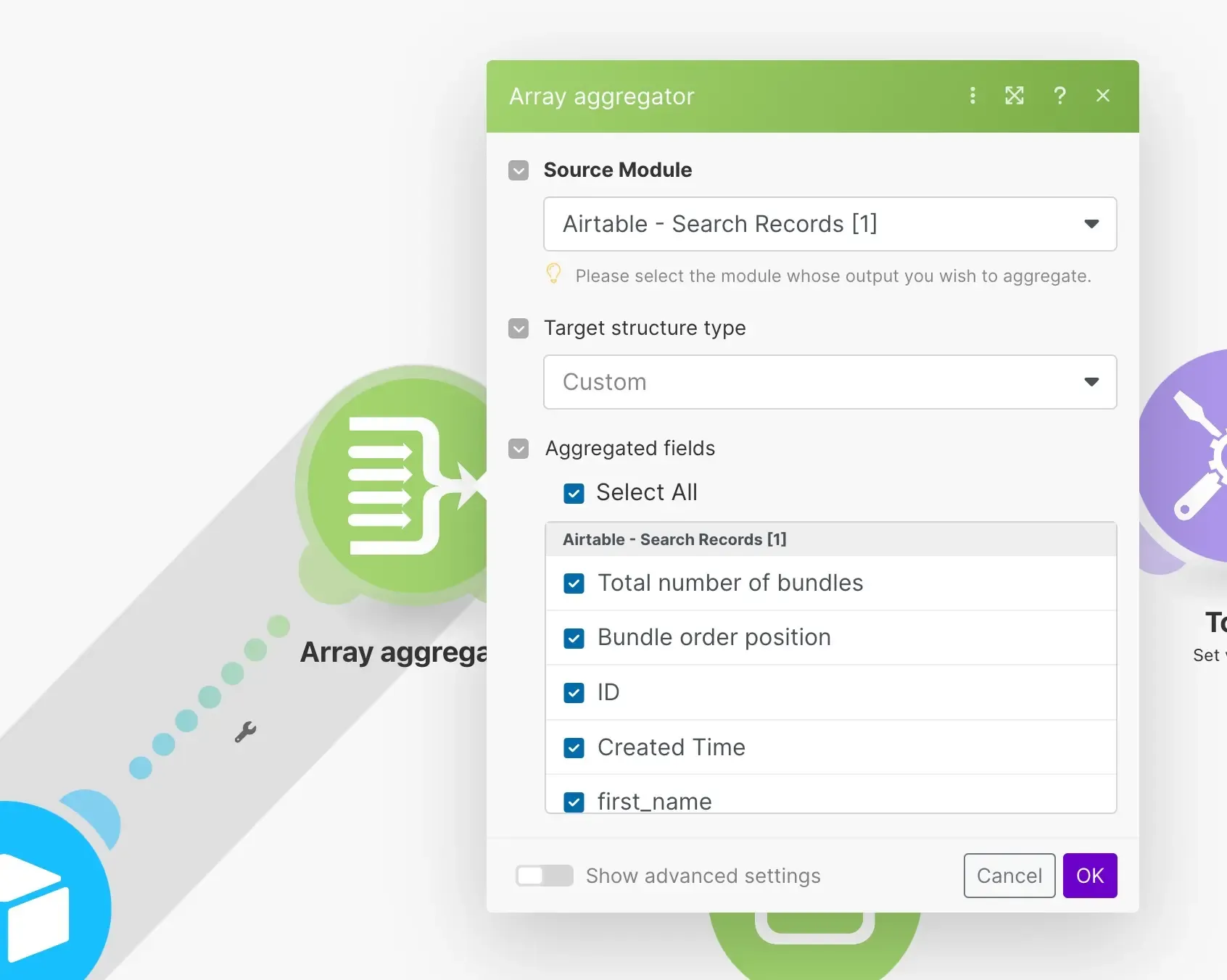Uncheck Bundle order position field
The height and width of the screenshot is (980, 1227).
[x=574, y=638]
